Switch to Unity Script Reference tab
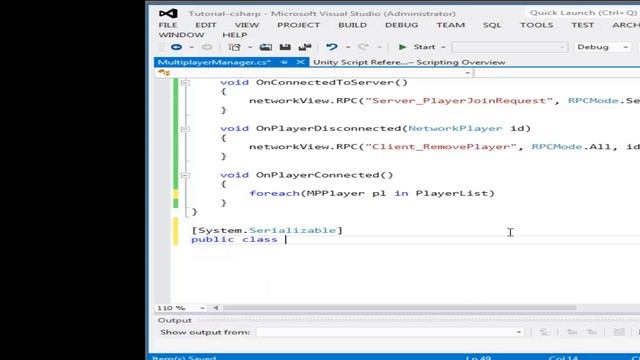 click(409, 62)
